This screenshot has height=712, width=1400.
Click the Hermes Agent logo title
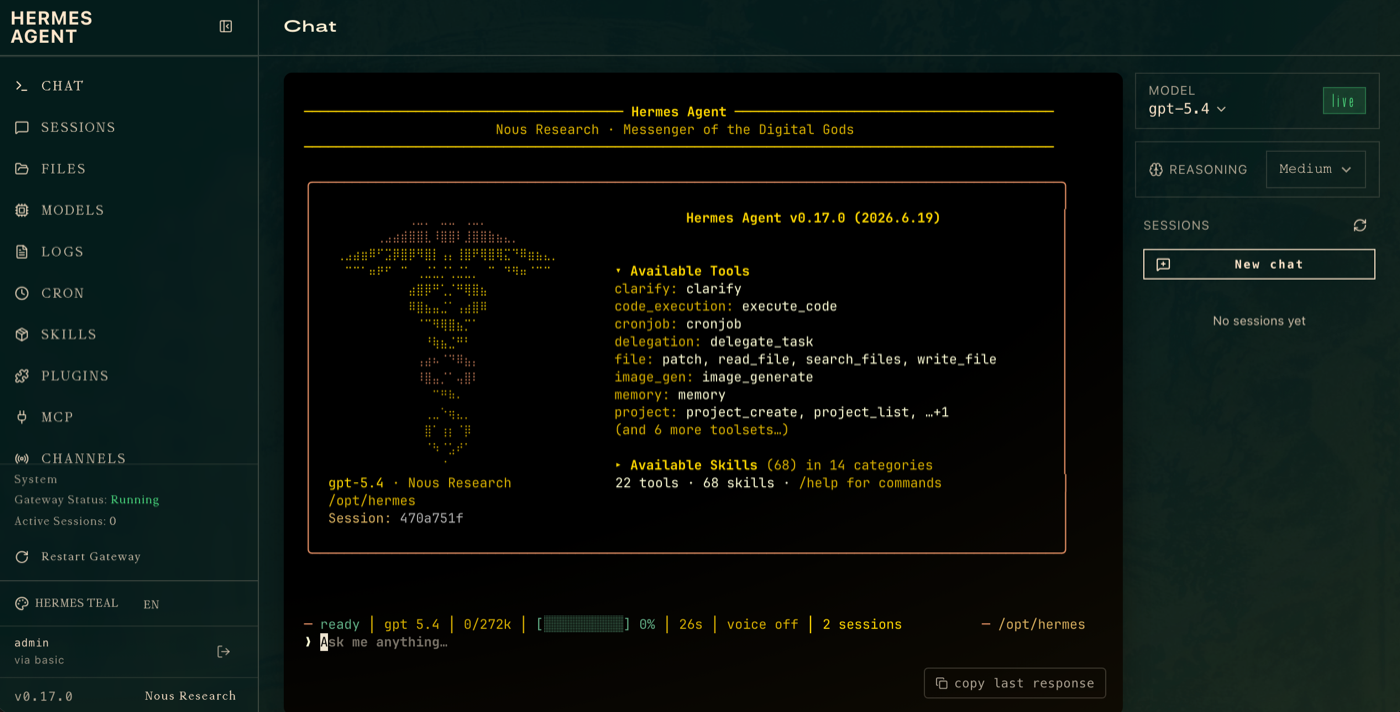tap(52, 27)
